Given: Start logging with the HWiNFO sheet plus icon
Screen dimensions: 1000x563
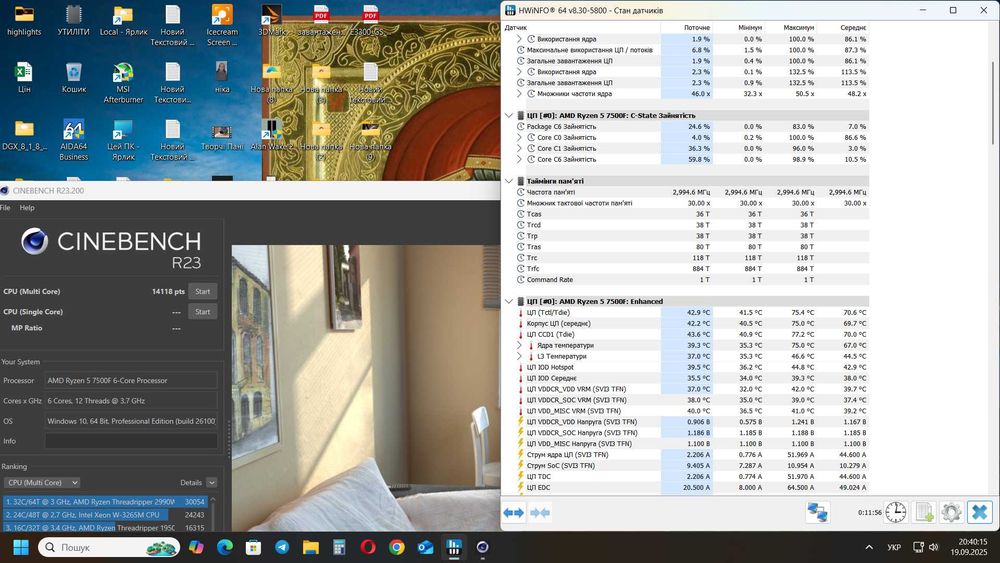Looking at the screenshot, I should (923, 513).
